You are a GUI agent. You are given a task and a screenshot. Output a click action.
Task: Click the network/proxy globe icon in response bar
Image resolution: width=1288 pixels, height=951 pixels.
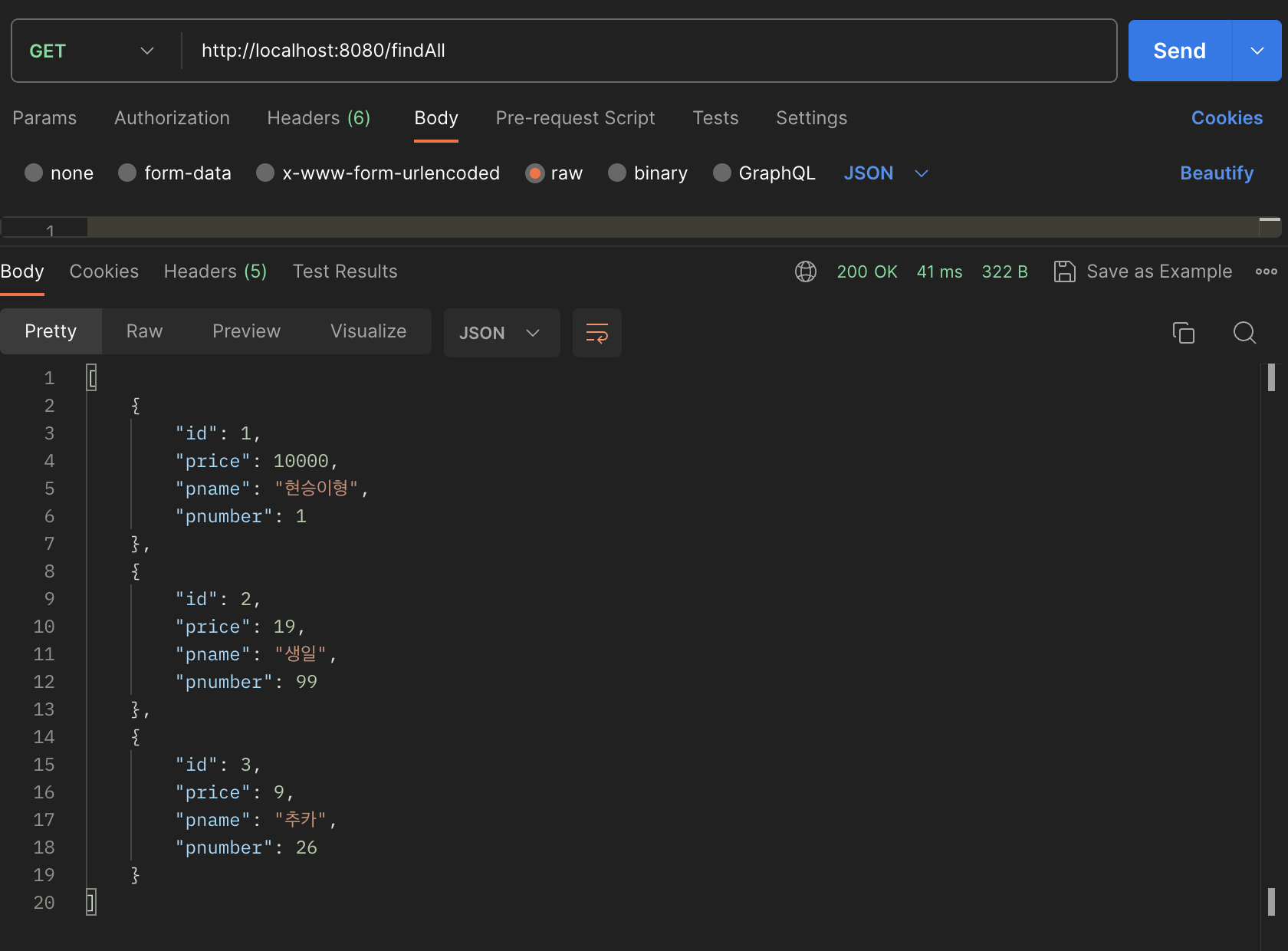pyautogui.click(x=805, y=271)
